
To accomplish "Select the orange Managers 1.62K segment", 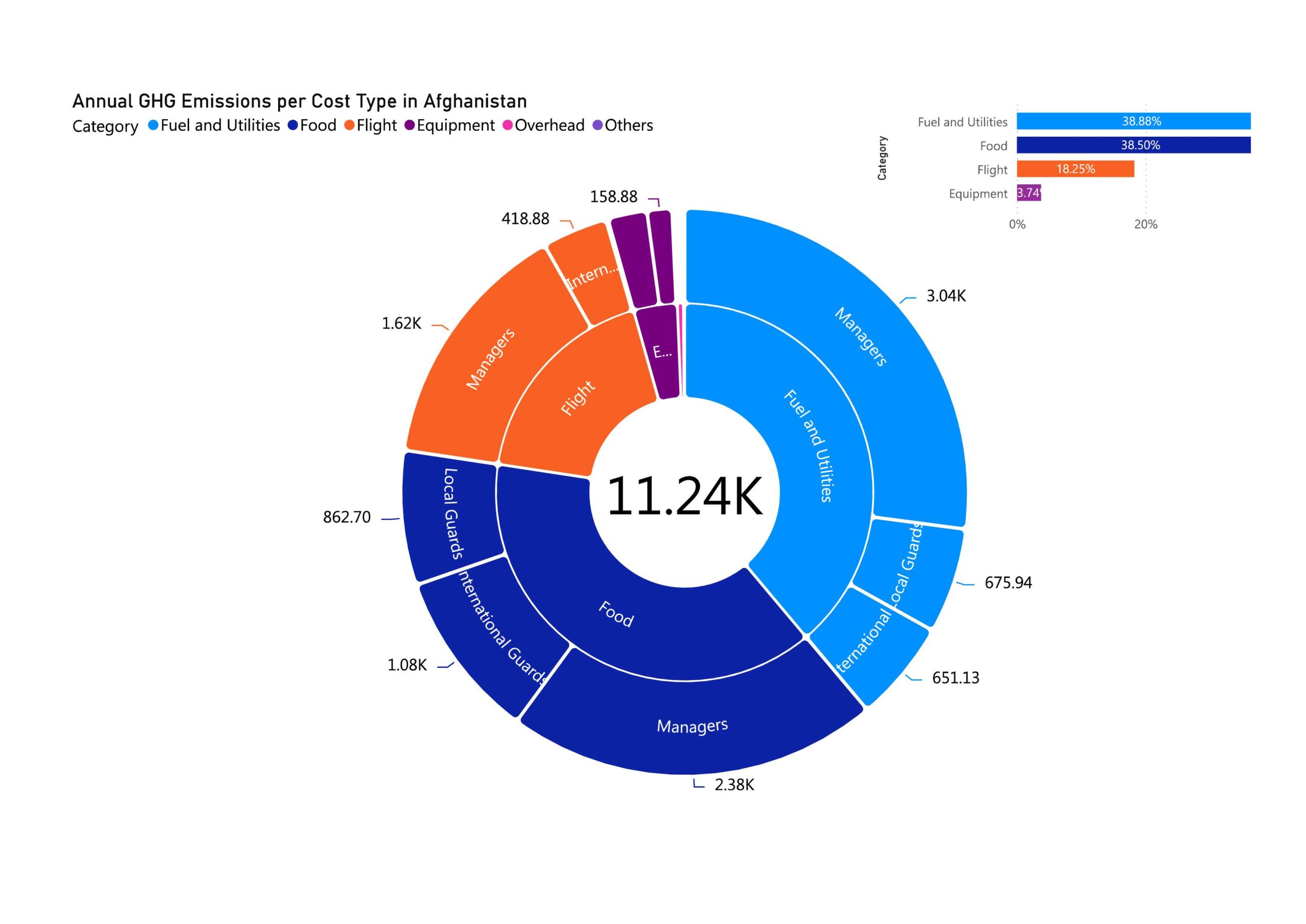I will (x=489, y=359).
